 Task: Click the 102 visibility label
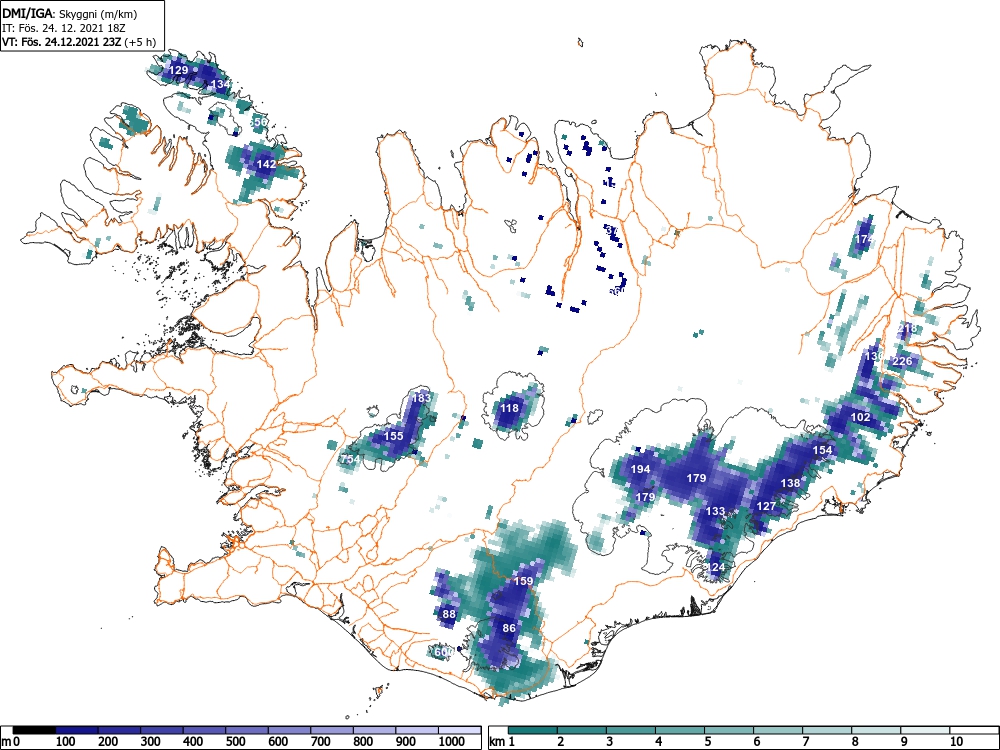(x=860, y=418)
